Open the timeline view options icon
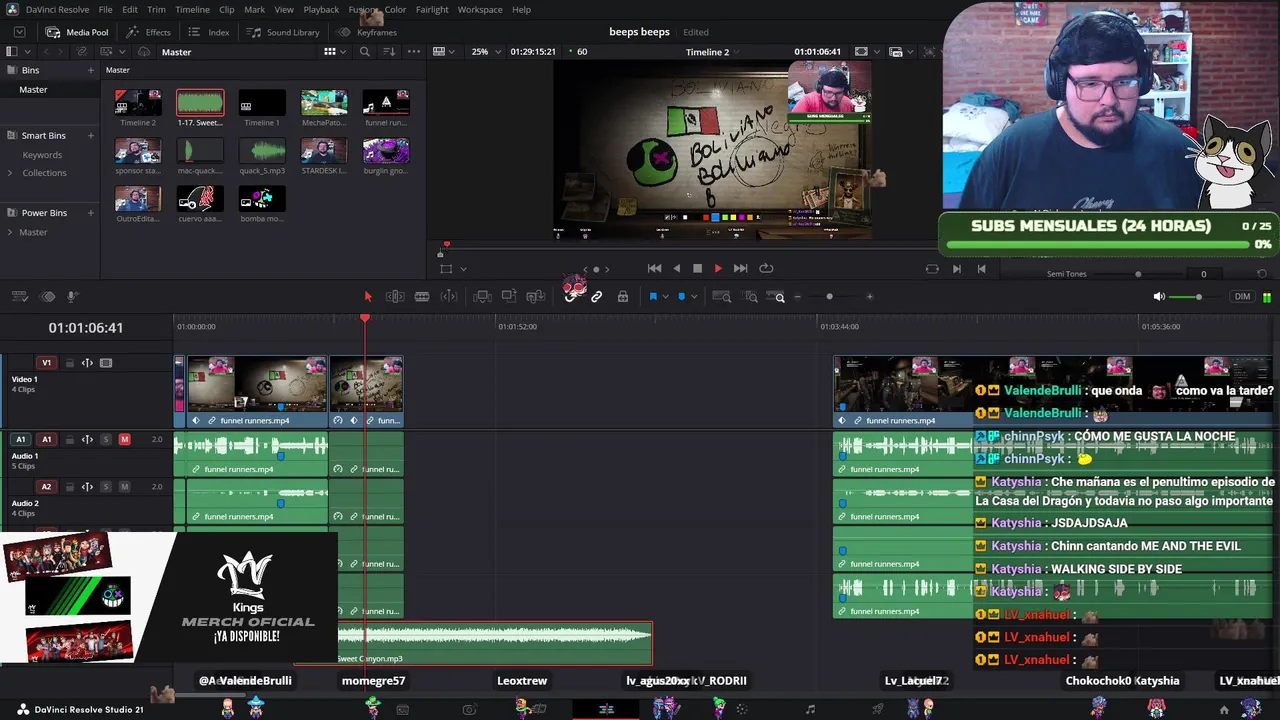 (19, 297)
